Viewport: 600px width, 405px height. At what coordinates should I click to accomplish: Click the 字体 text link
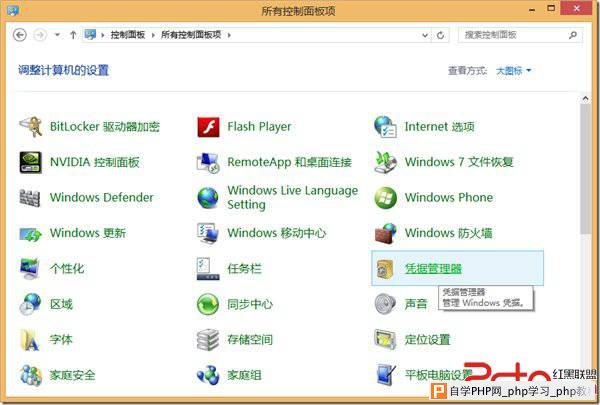(x=61, y=340)
